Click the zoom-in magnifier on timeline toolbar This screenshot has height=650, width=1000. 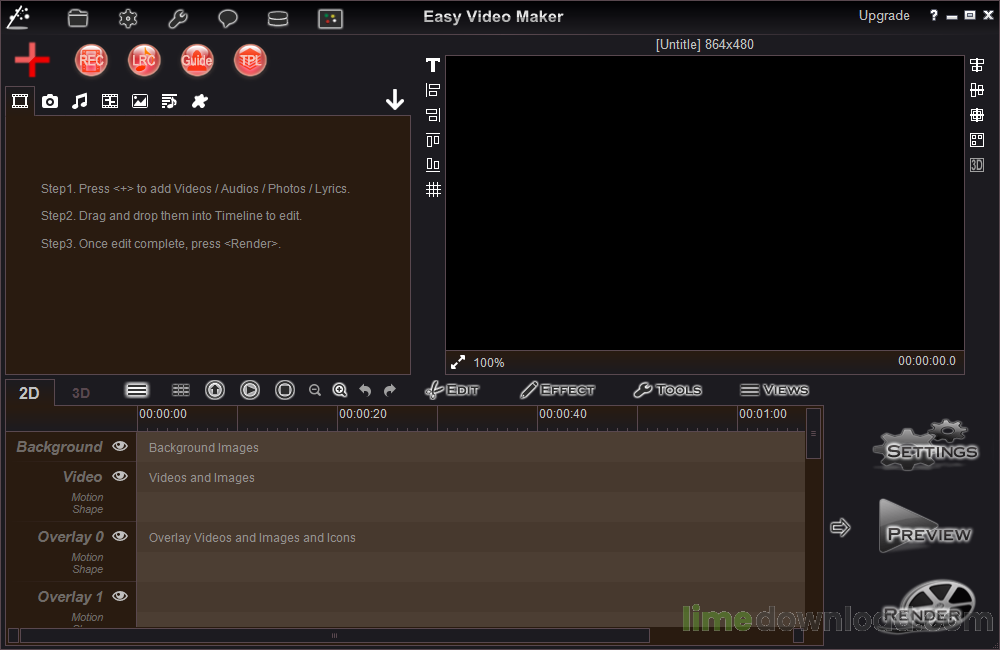click(340, 390)
